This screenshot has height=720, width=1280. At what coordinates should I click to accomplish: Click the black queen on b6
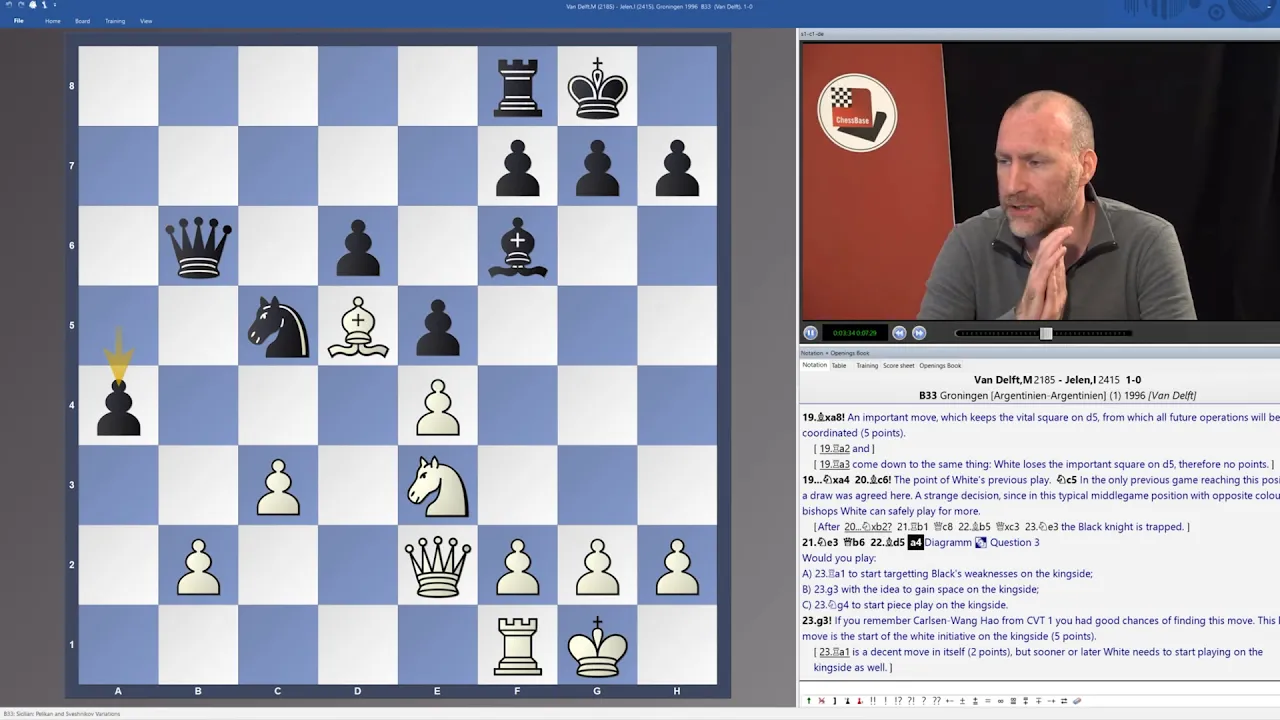[x=198, y=245]
